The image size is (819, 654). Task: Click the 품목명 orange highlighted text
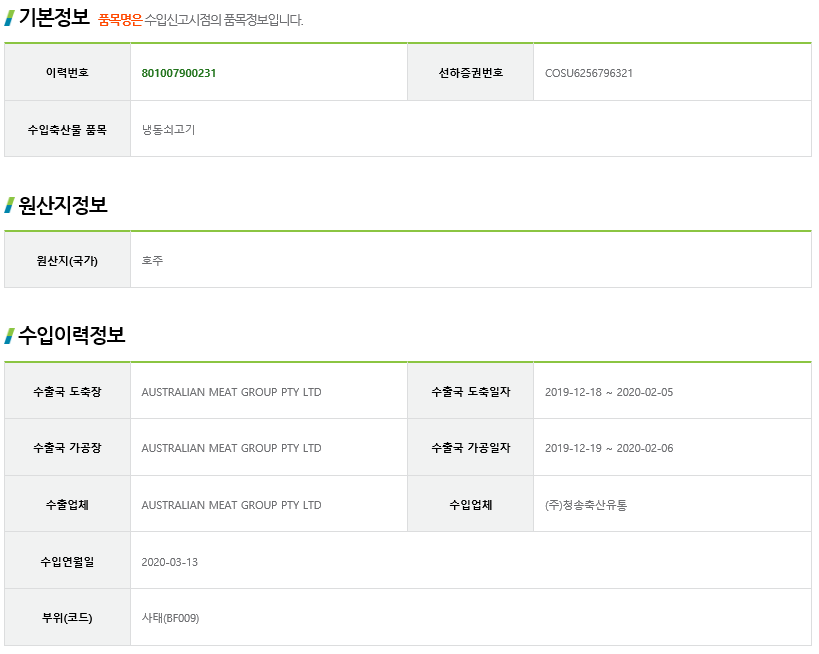click(x=120, y=20)
